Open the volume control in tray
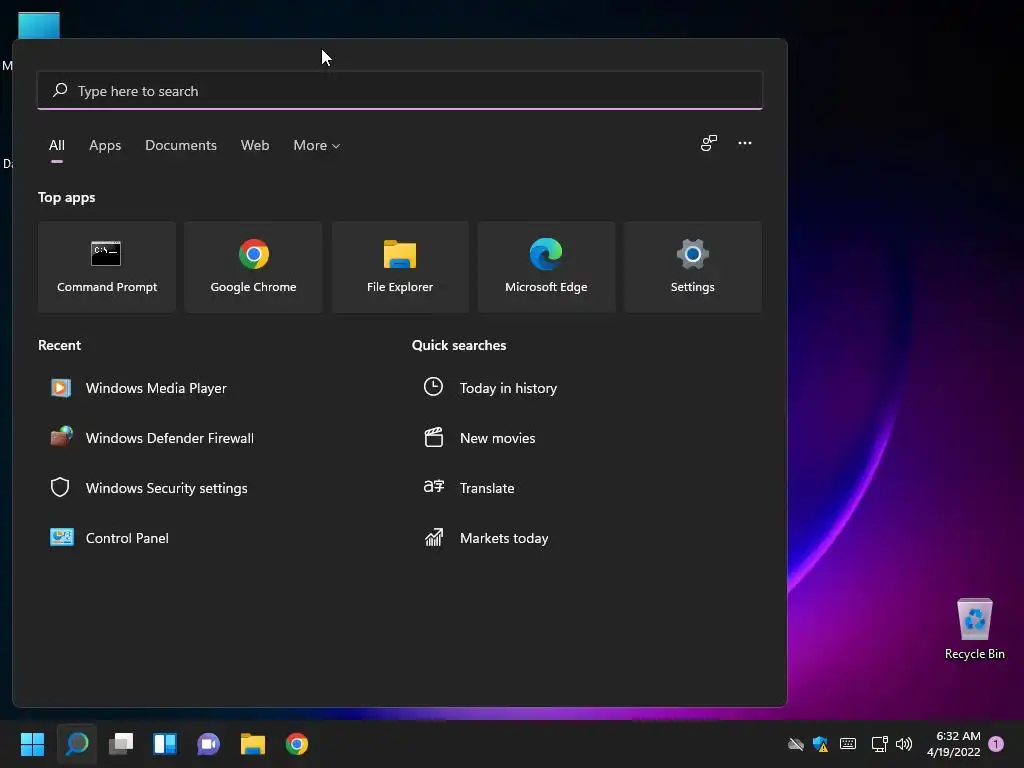The width and height of the screenshot is (1024, 768). point(904,744)
